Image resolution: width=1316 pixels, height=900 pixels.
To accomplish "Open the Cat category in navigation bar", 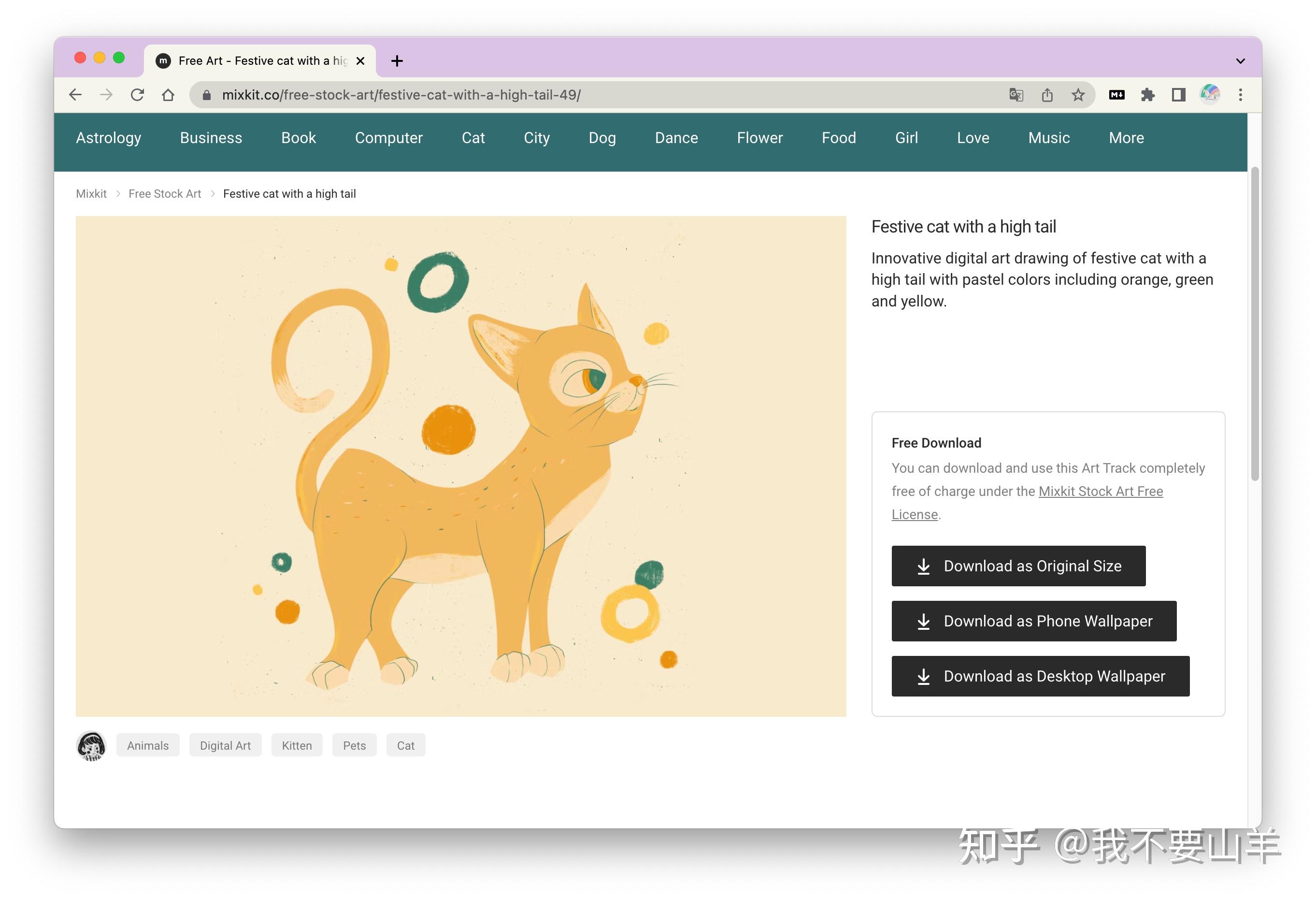I will coord(473,138).
